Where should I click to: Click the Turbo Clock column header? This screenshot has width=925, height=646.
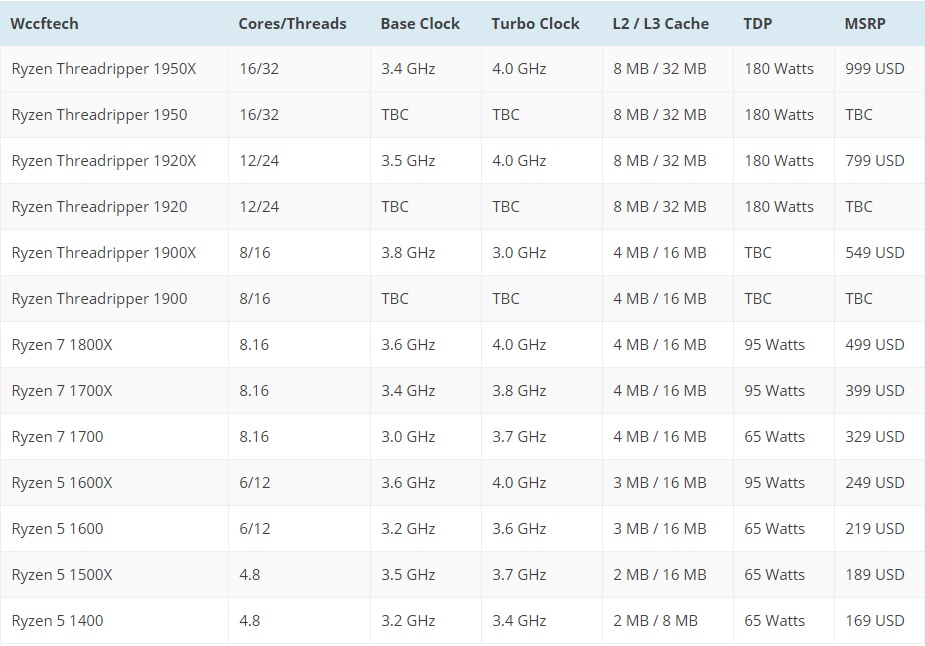pyautogui.click(x=535, y=23)
